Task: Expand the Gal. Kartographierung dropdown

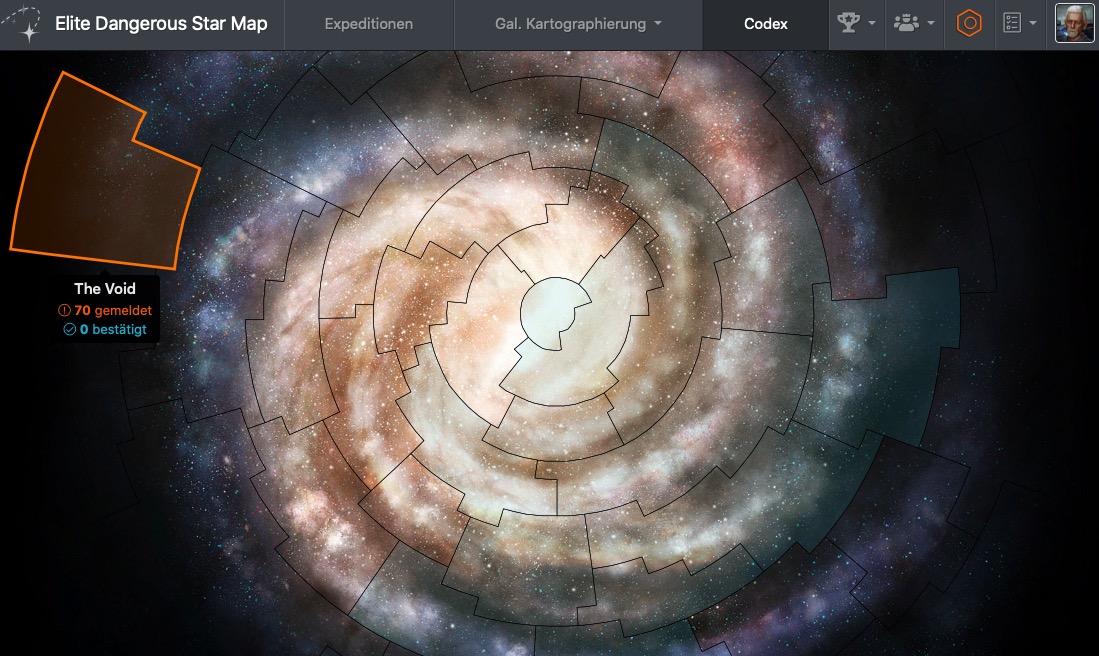Action: (x=578, y=24)
